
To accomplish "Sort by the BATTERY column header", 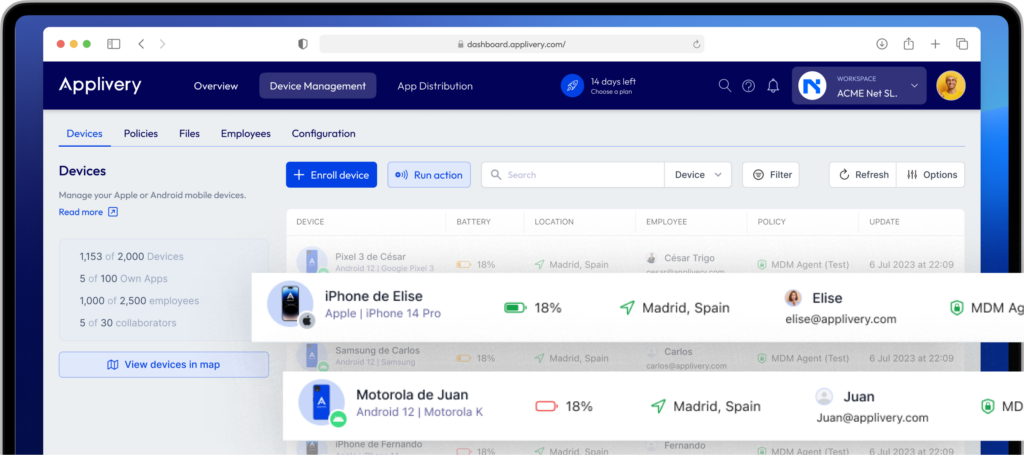I will pyautogui.click(x=473, y=222).
